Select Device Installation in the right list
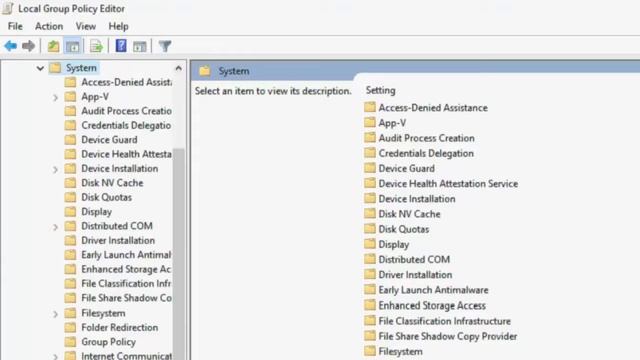This screenshot has width=640, height=360. point(417,199)
